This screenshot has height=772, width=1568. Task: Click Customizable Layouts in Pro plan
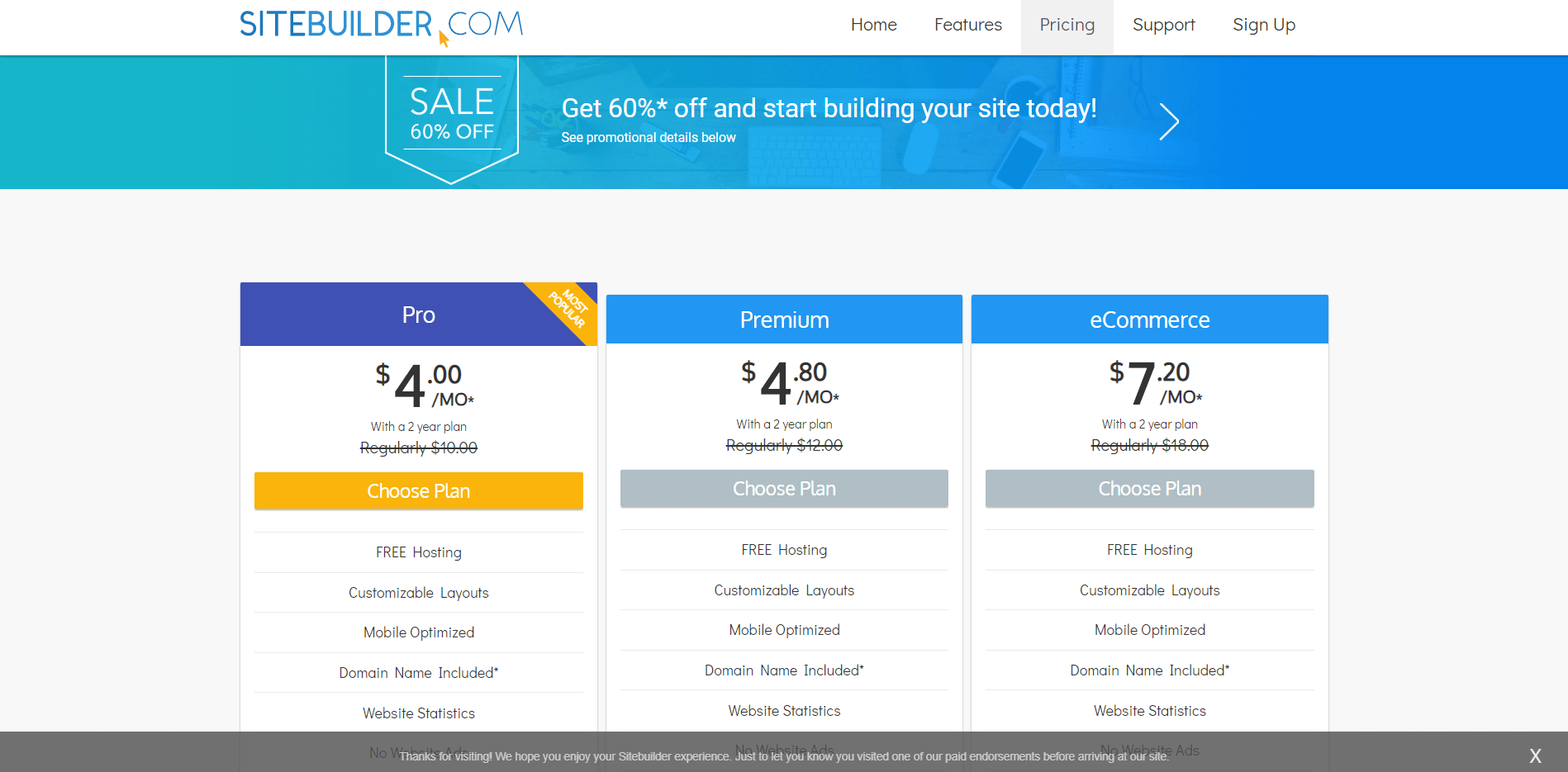click(419, 593)
